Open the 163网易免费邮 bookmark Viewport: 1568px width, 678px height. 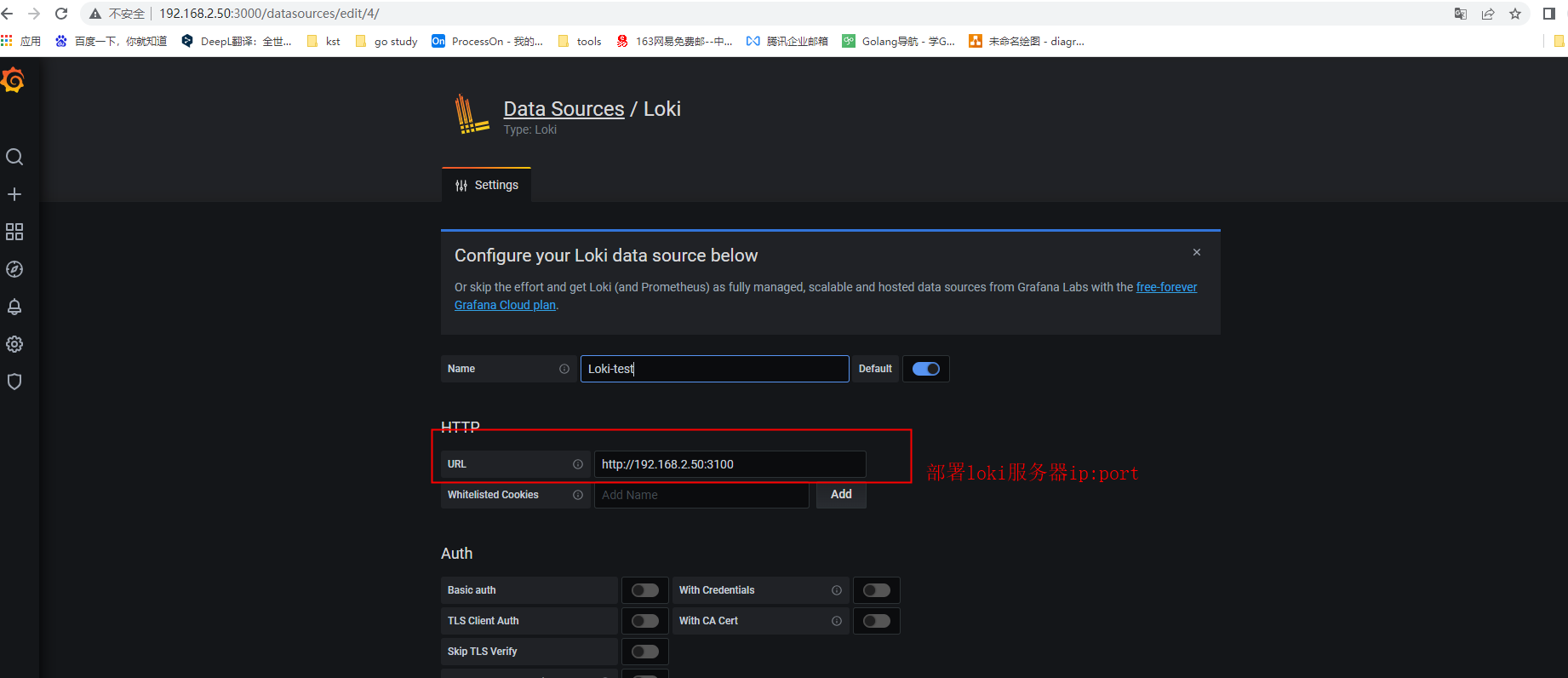point(674,41)
